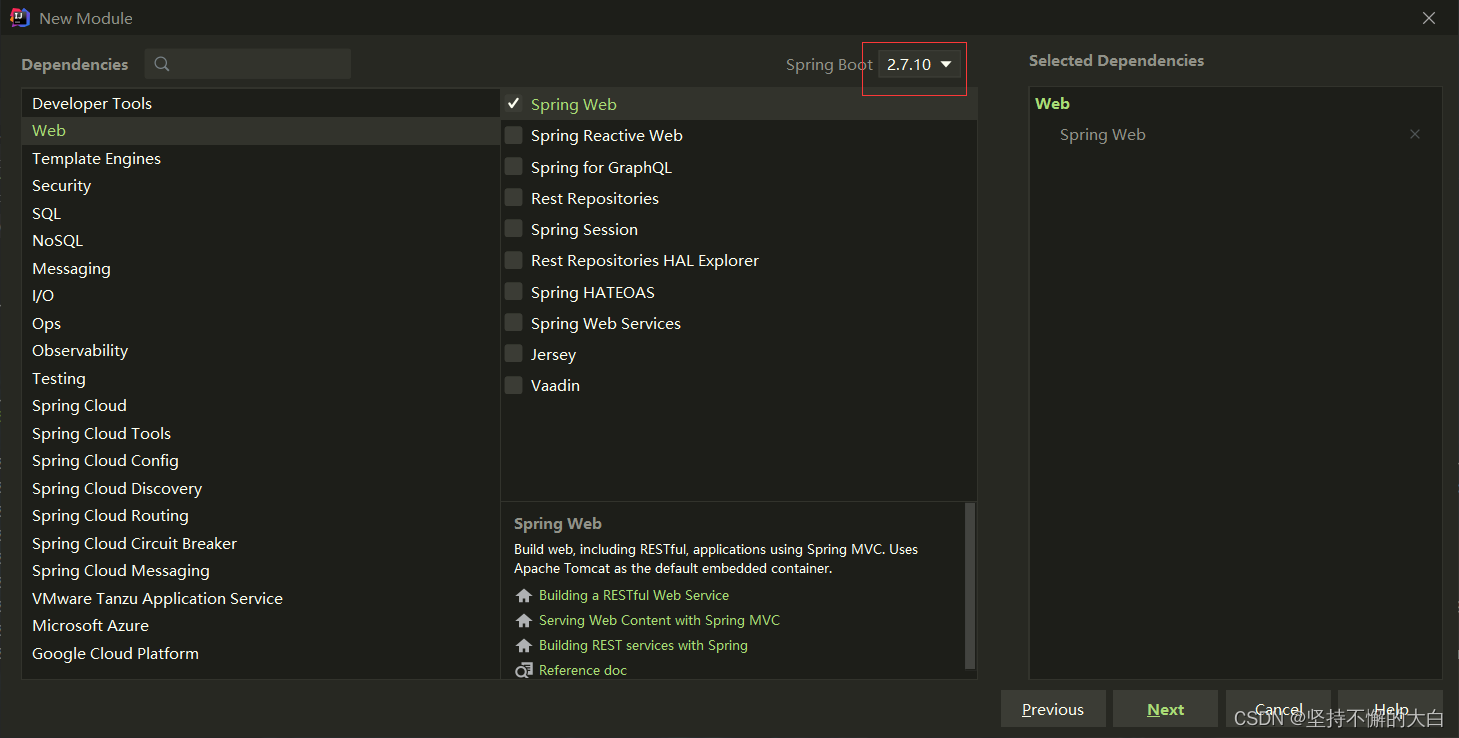Open the Template Engines category
Image resolution: width=1459 pixels, height=738 pixels.
point(260,158)
